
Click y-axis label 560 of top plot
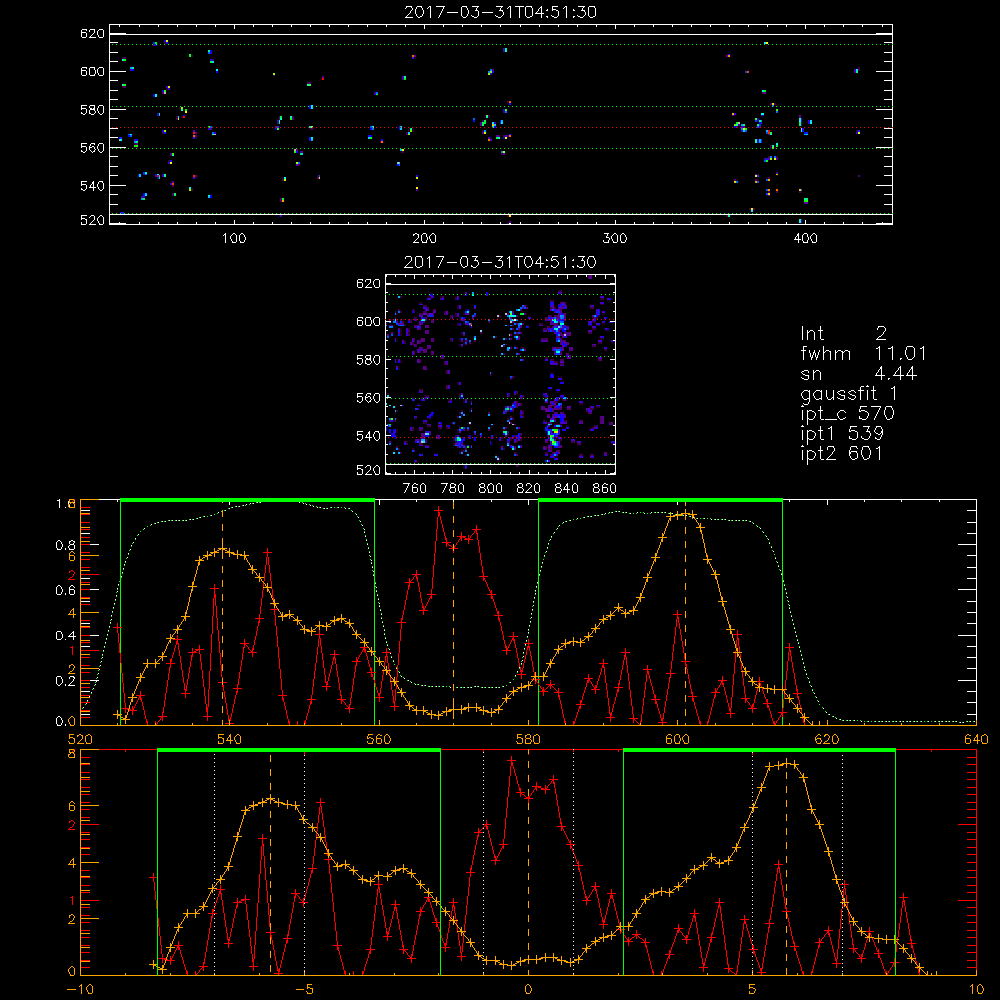(x=92, y=148)
